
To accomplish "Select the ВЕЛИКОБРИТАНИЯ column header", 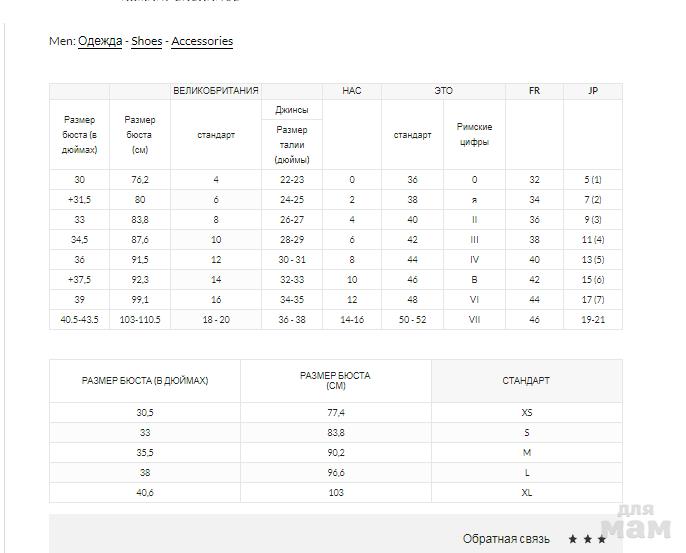I will (215, 91).
